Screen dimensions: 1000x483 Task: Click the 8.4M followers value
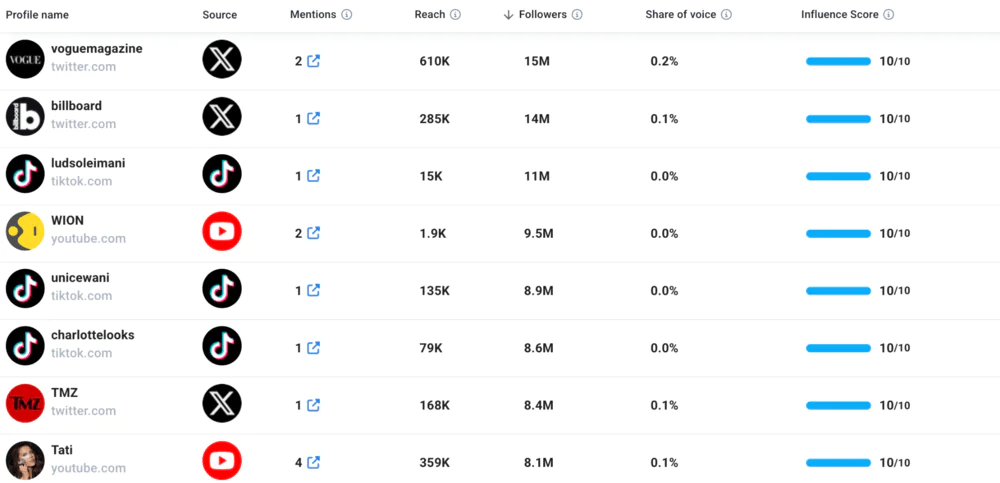pyautogui.click(x=538, y=405)
